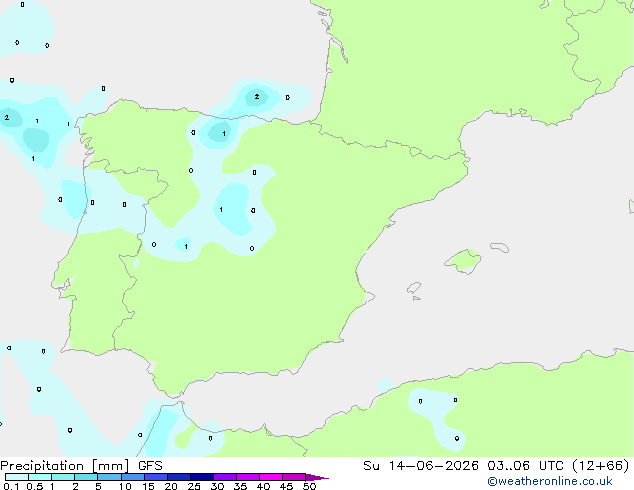Pick the 40–45 mm magenta legend swatch
Image resolution: width=634 pixels, height=490 pixels.
coord(271,477)
